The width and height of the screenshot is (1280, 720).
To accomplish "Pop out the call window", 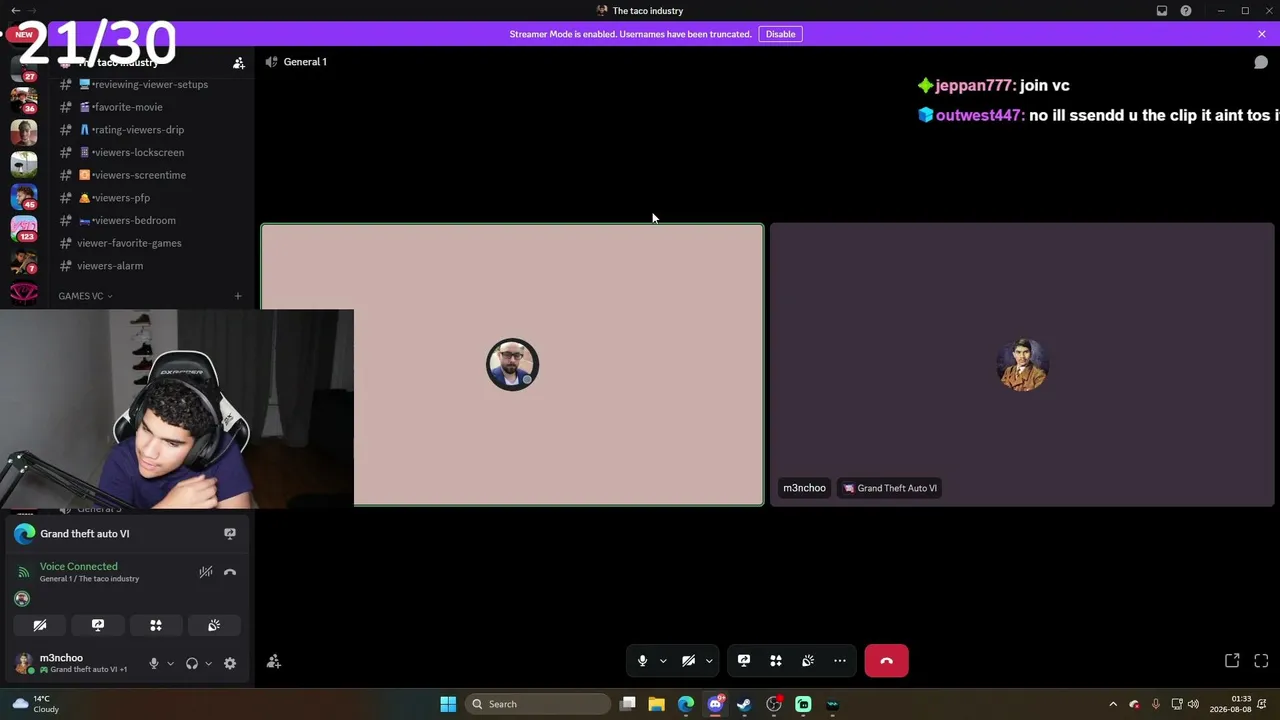I will (x=1232, y=661).
